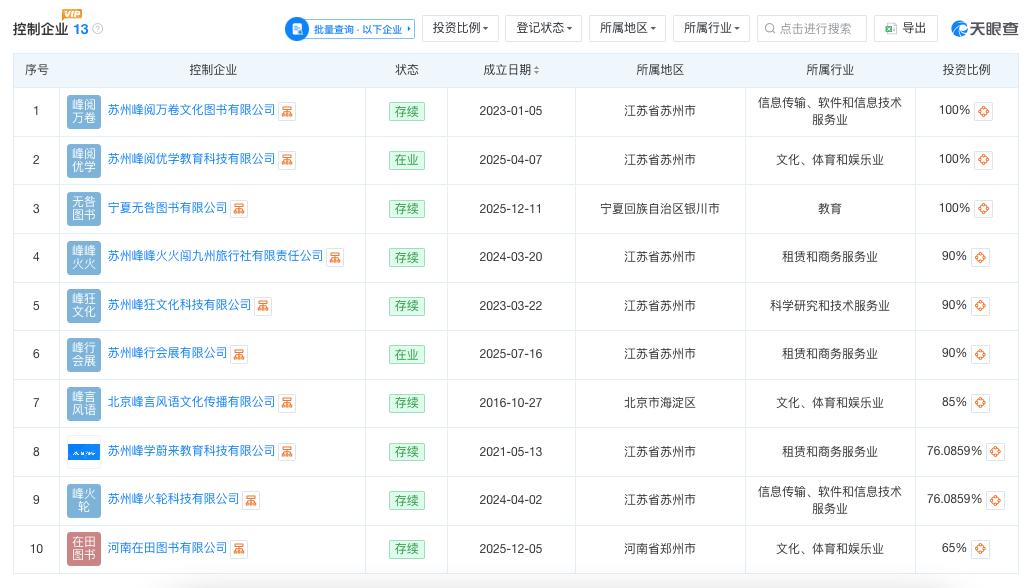Click the batch query 以下企业 button
Screen dimensions: 1027x588
[350, 29]
